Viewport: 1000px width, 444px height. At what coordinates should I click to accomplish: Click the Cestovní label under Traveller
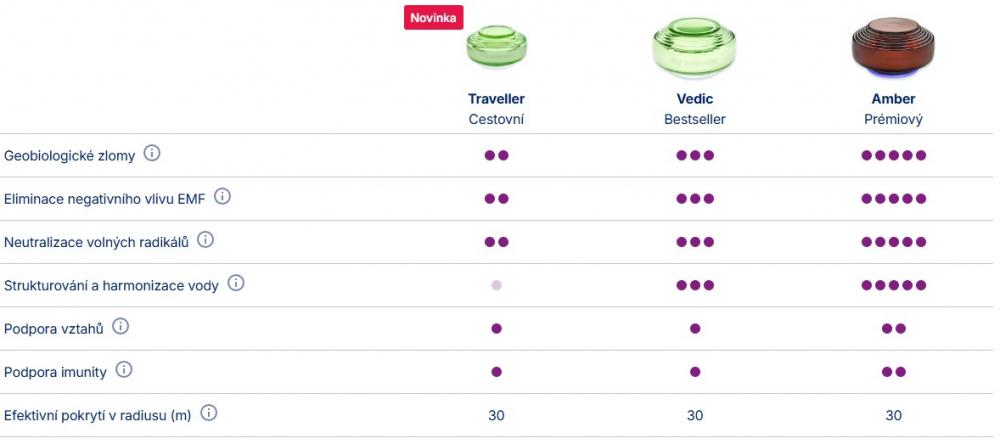click(496, 119)
